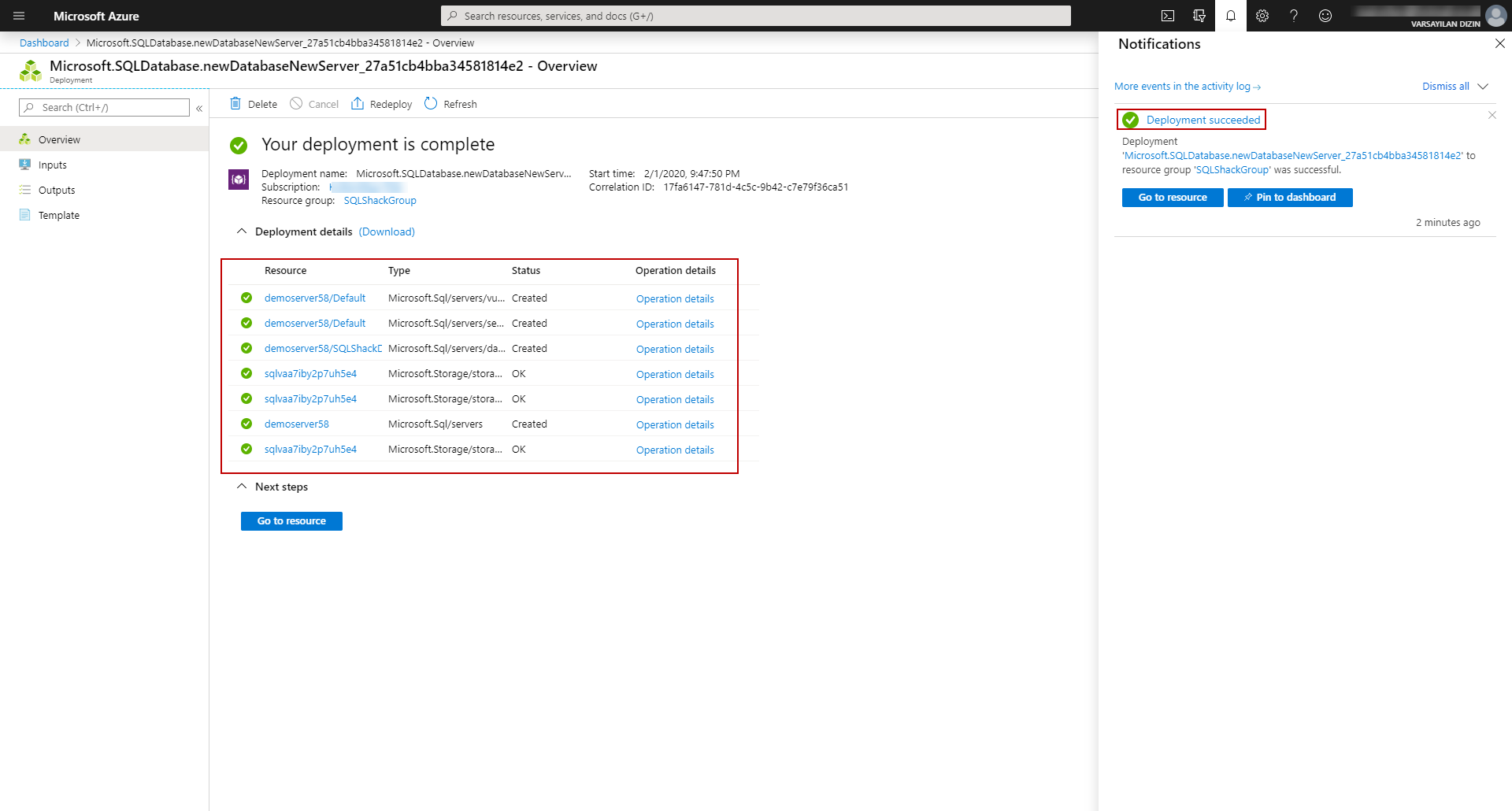
Task: Open the Cloud Shell icon in top bar
Action: point(1168,16)
